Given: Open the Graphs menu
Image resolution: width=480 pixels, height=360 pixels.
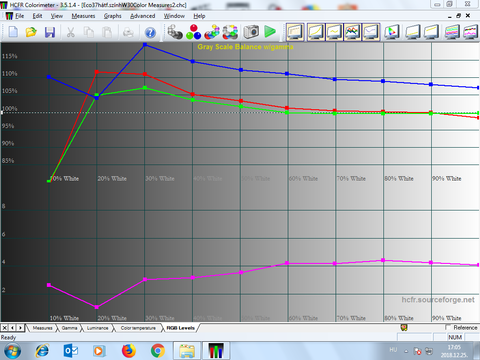Looking at the screenshot, I should [112, 16].
